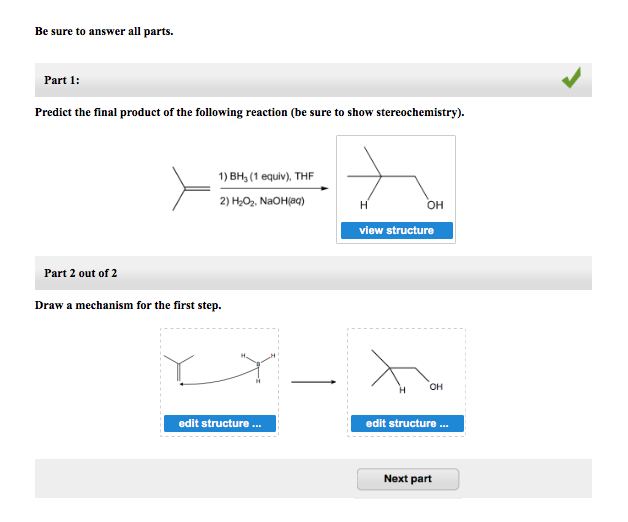Click 'Draw a mechanism for the first step' text
This screenshot has height=522, width=628.
128,305
